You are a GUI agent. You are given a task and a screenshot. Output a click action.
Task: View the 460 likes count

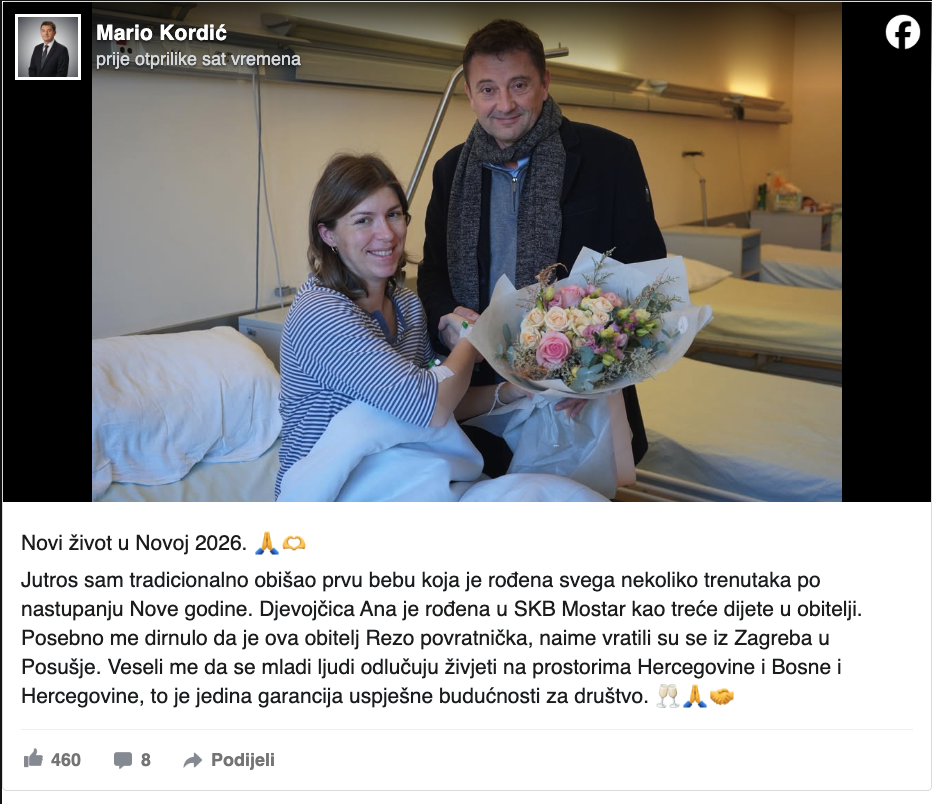point(66,760)
